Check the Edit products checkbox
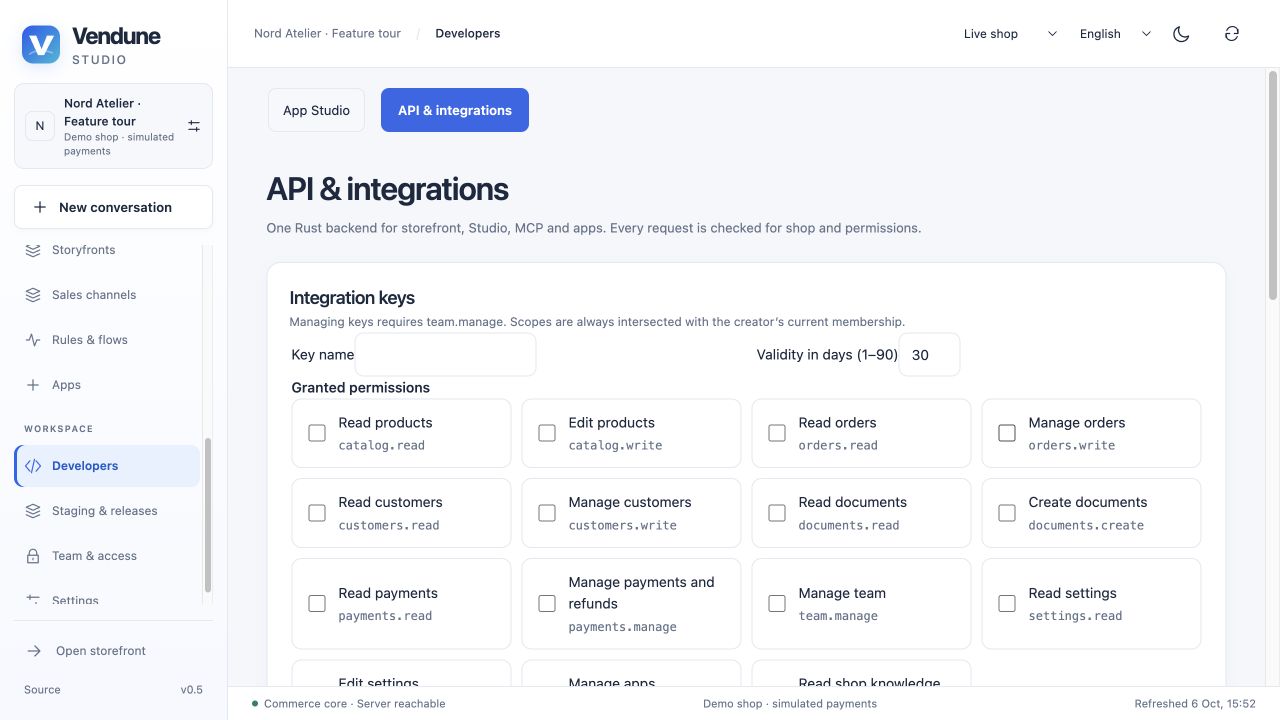The width and height of the screenshot is (1280, 720). pyautogui.click(x=547, y=433)
